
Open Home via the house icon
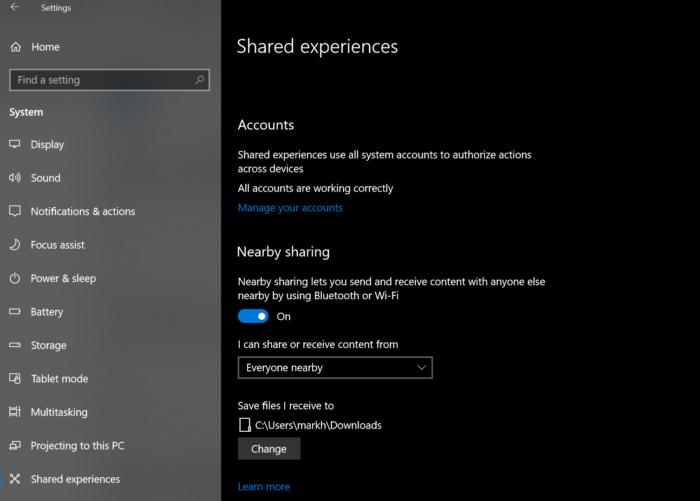pos(16,47)
